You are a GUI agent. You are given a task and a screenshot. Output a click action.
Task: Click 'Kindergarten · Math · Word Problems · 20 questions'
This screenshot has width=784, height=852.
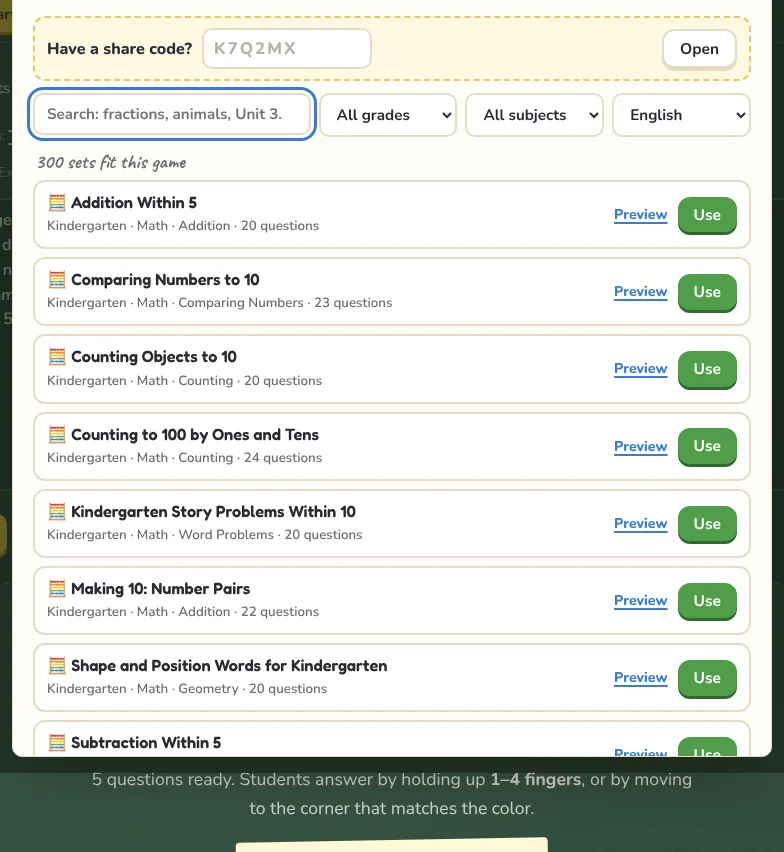204,535
